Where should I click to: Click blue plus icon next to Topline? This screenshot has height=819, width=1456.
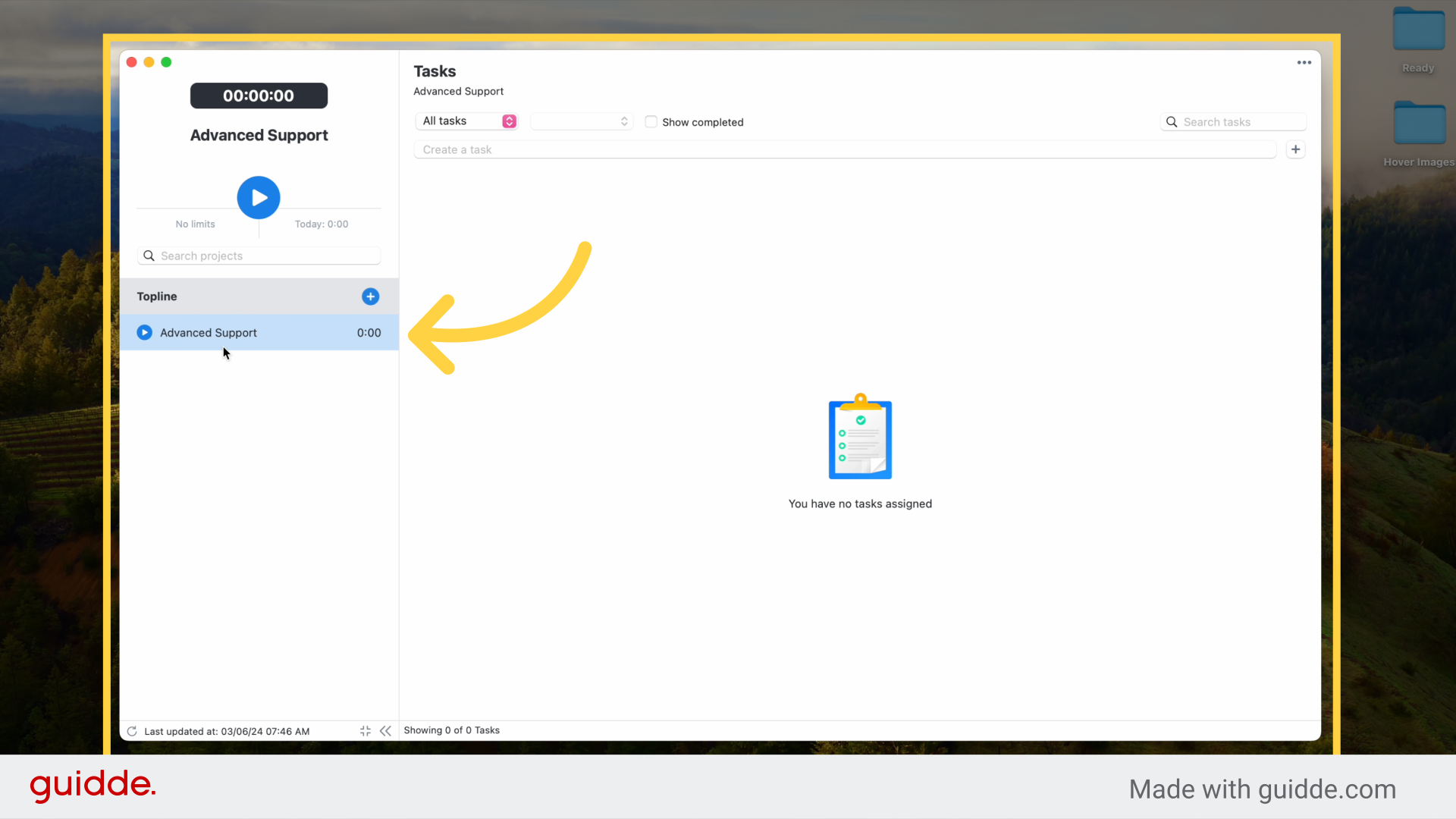tap(370, 297)
